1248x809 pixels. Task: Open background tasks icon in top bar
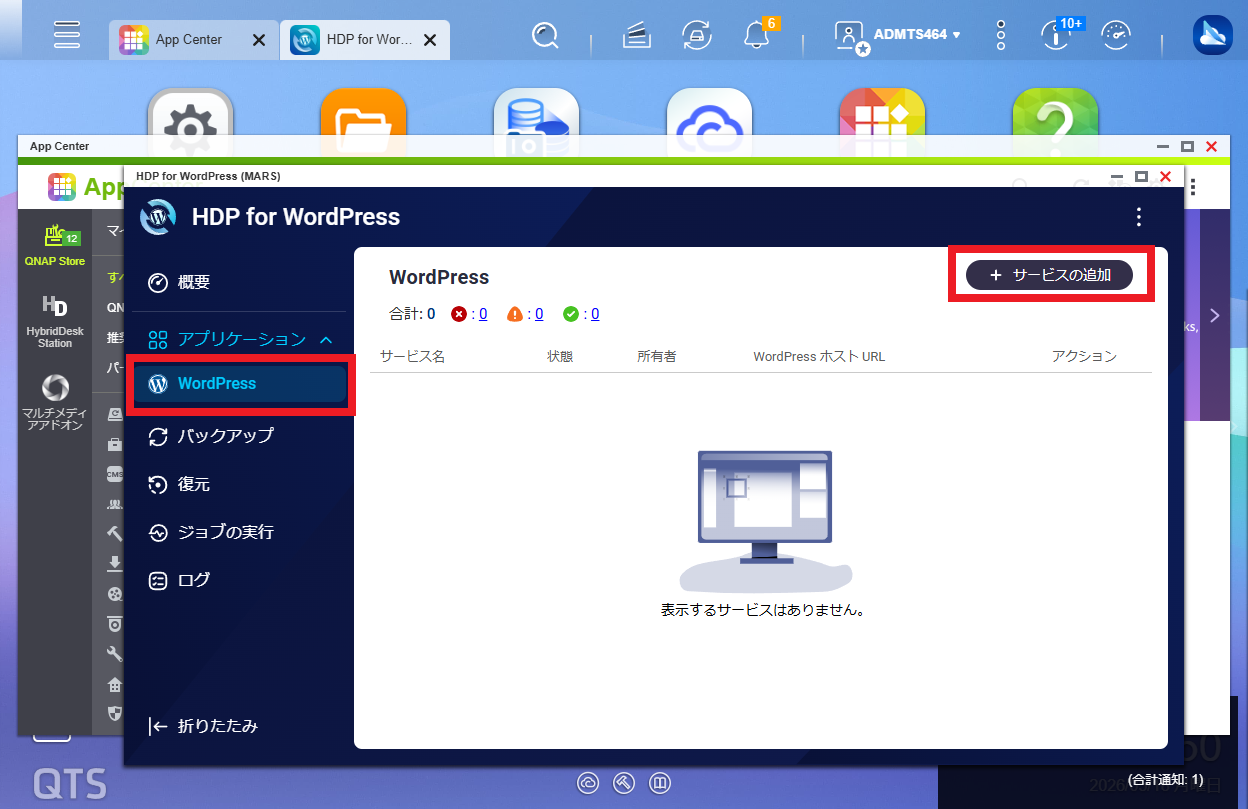click(x=637, y=37)
